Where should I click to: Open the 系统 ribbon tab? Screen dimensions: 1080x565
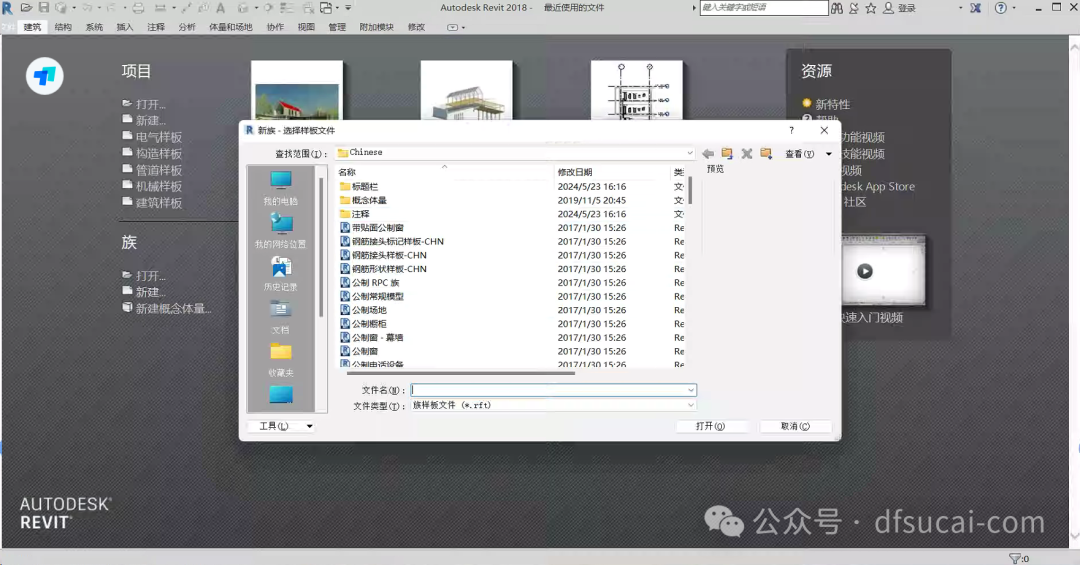[94, 27]
